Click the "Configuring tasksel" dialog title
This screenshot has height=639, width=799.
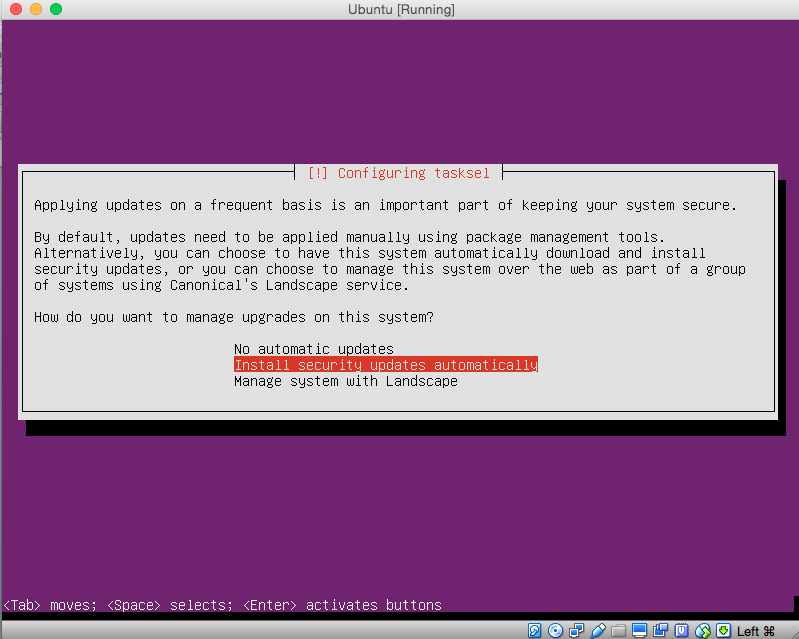pyautogui.click(x=399, y=173)
